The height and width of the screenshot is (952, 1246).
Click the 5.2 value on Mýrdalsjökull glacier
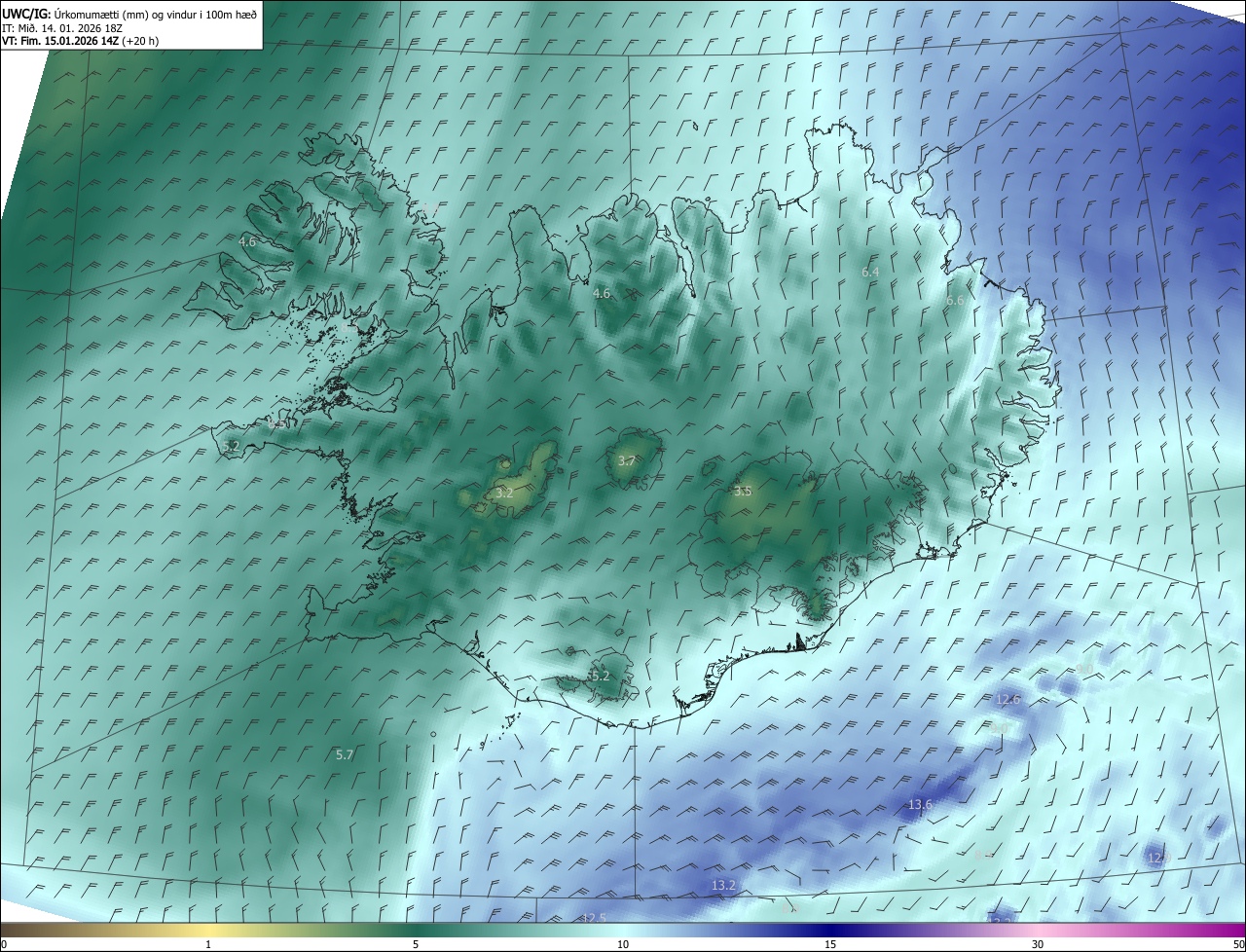(600, 676)
